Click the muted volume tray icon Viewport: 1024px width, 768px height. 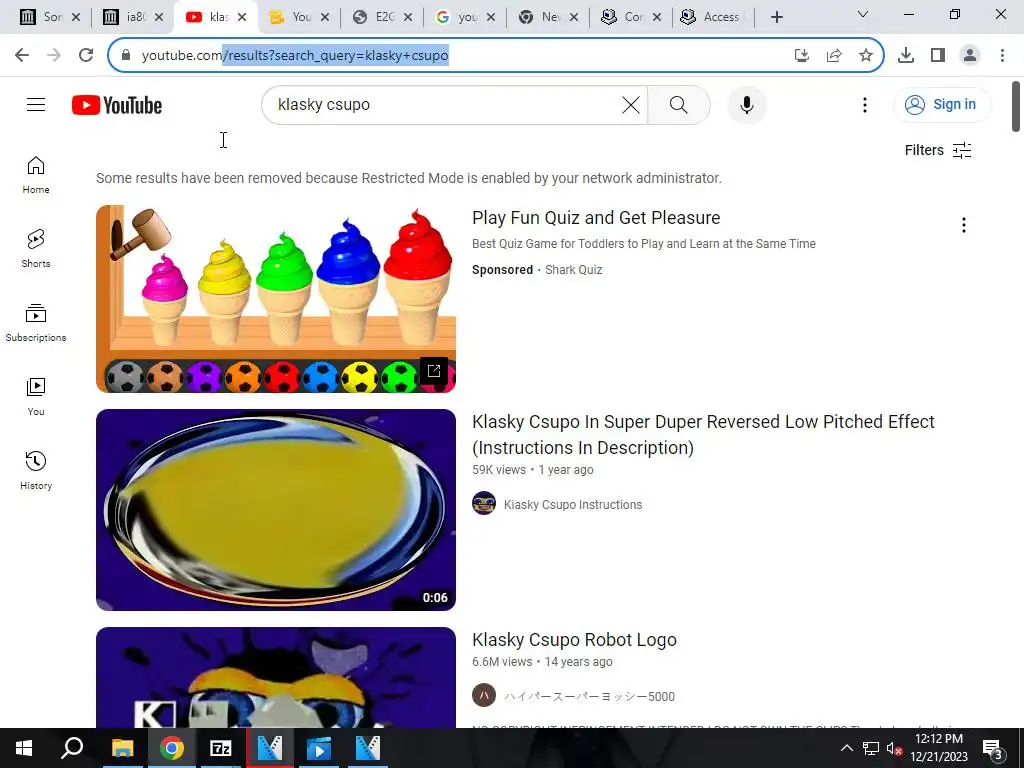click(894, 748)
